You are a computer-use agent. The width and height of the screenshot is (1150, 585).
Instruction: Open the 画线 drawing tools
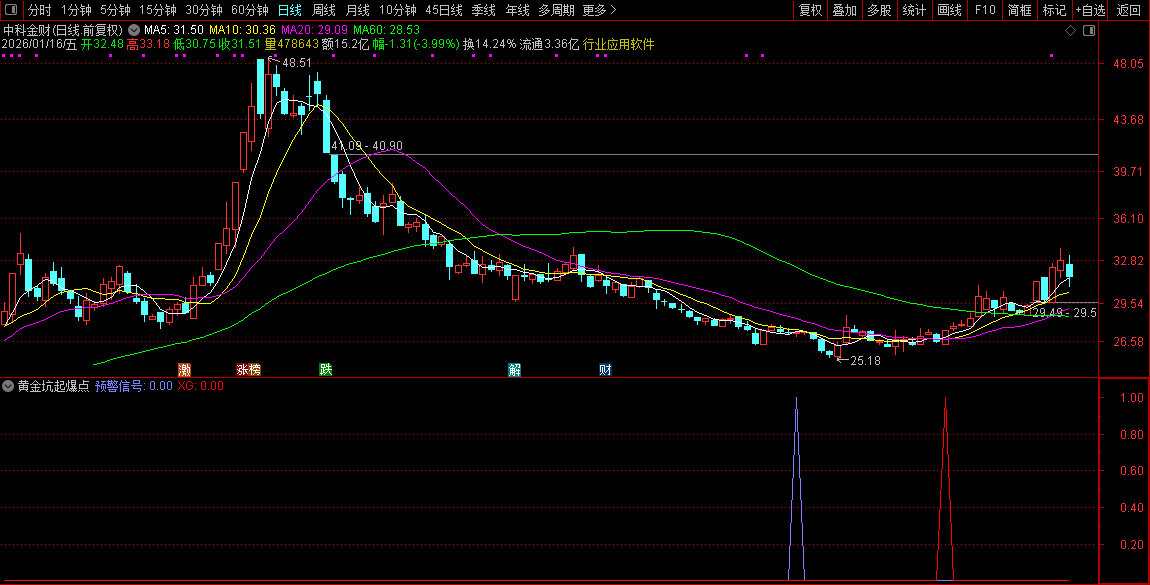coord(949,10)
